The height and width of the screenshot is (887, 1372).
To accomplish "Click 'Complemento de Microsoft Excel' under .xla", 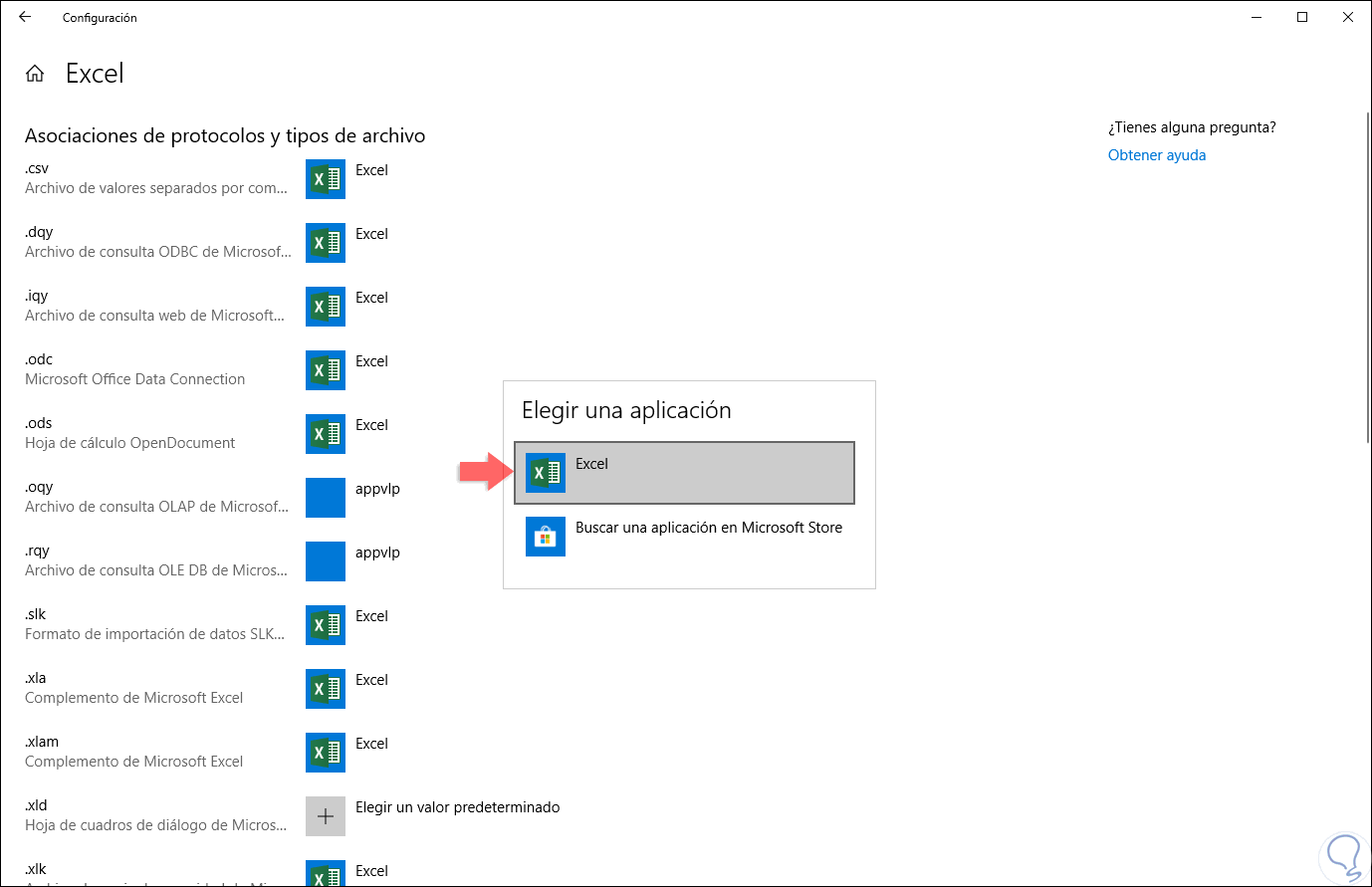I will [x=134, y=698].
